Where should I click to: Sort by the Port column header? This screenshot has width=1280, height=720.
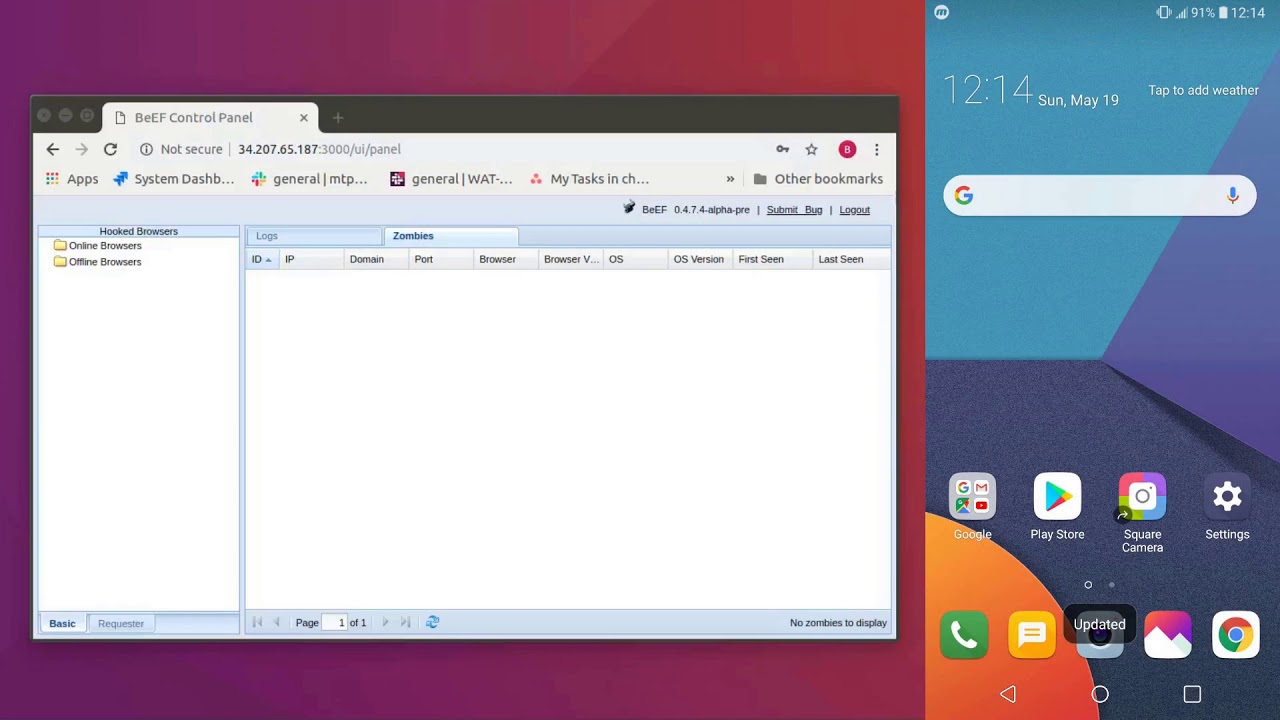point(441,259)
